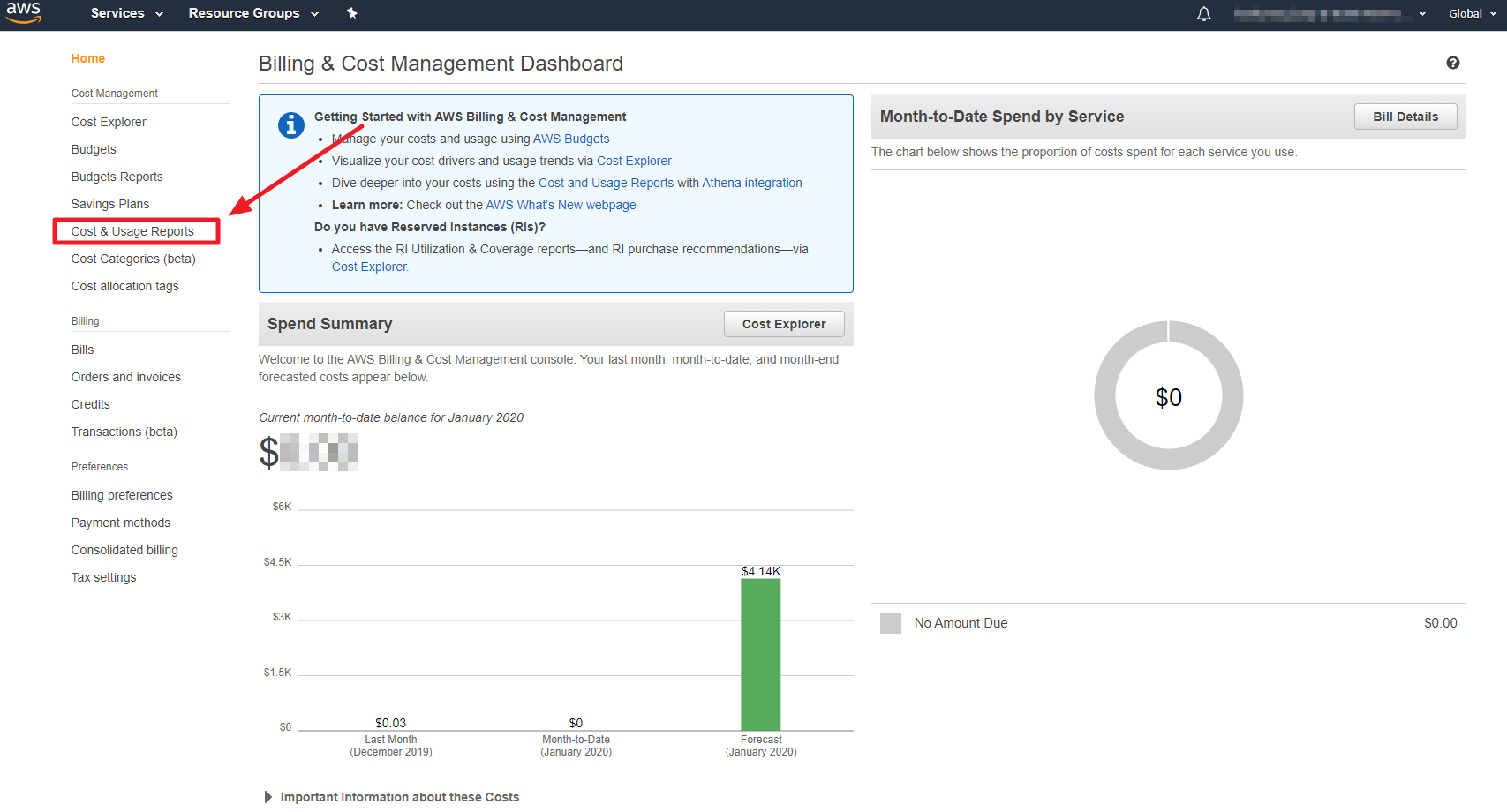Viewport: 1507px width, 812px height.
Task: Expand Important Information about these Costs
Action: [x=398, y=797]
